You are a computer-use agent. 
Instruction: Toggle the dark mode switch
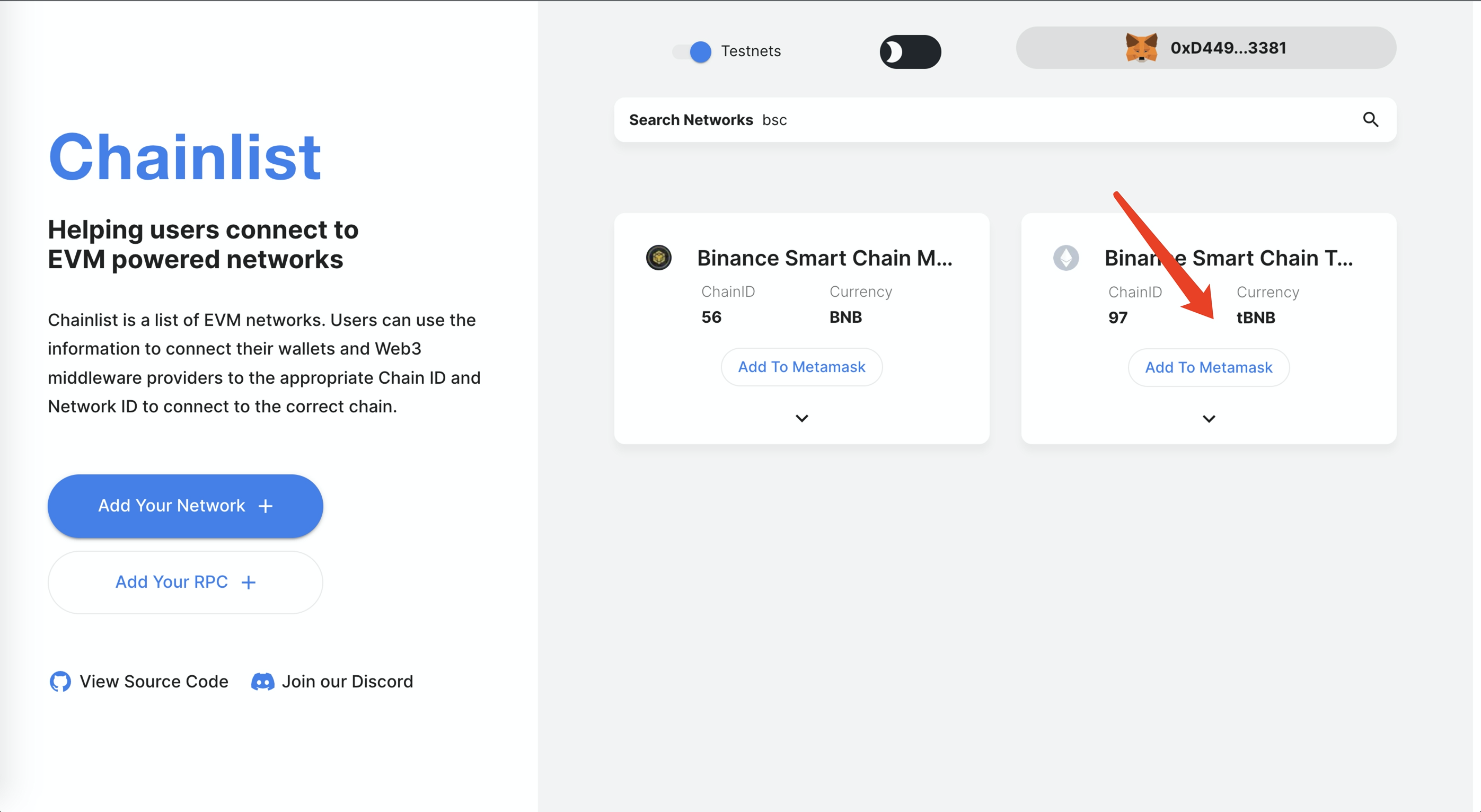click(x=910, y=52)
